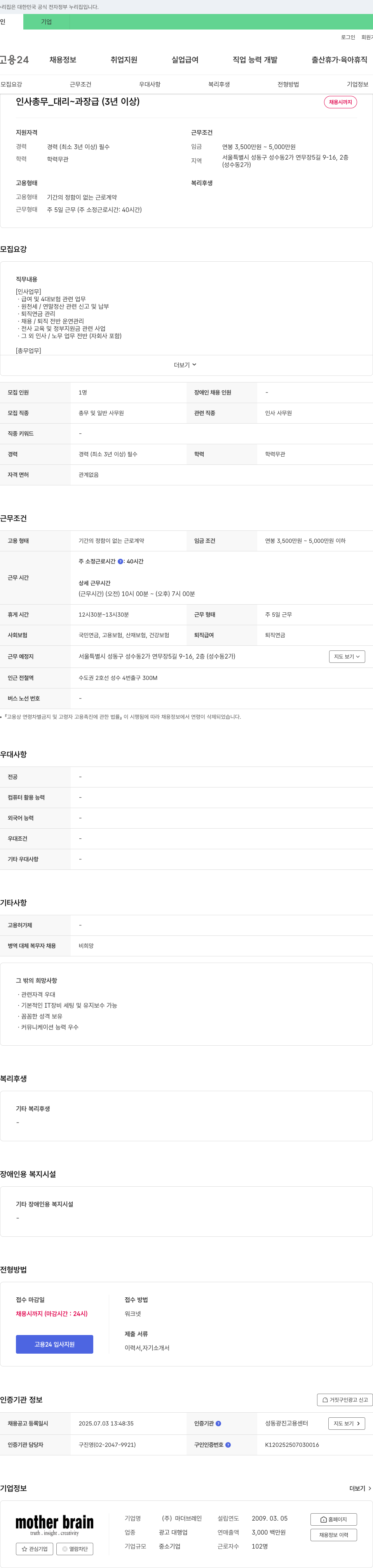Jump to 우대사항 section tab
373x1568 pixels.
tap(150, 84)
